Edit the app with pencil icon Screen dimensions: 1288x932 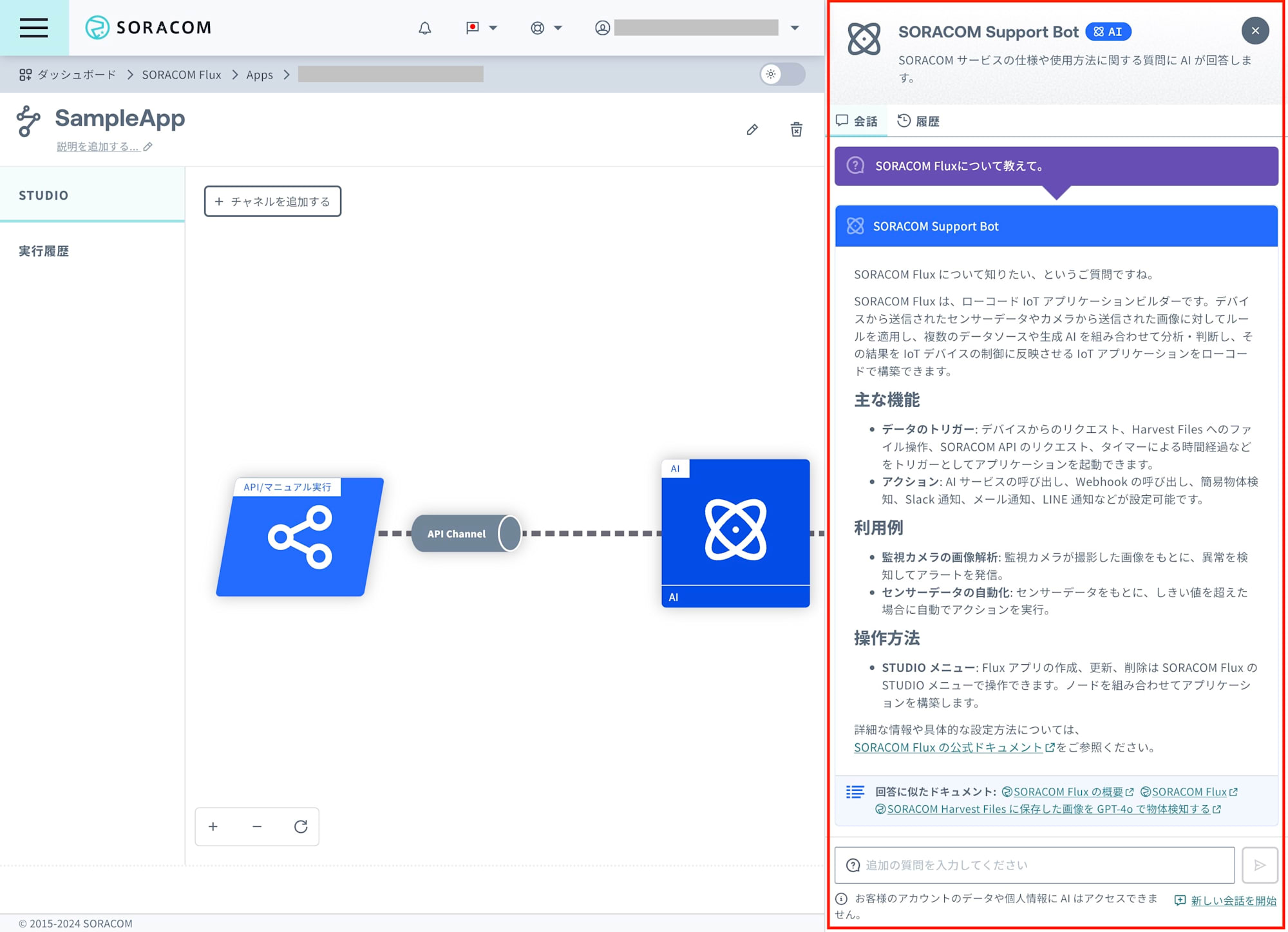(752, 129)
